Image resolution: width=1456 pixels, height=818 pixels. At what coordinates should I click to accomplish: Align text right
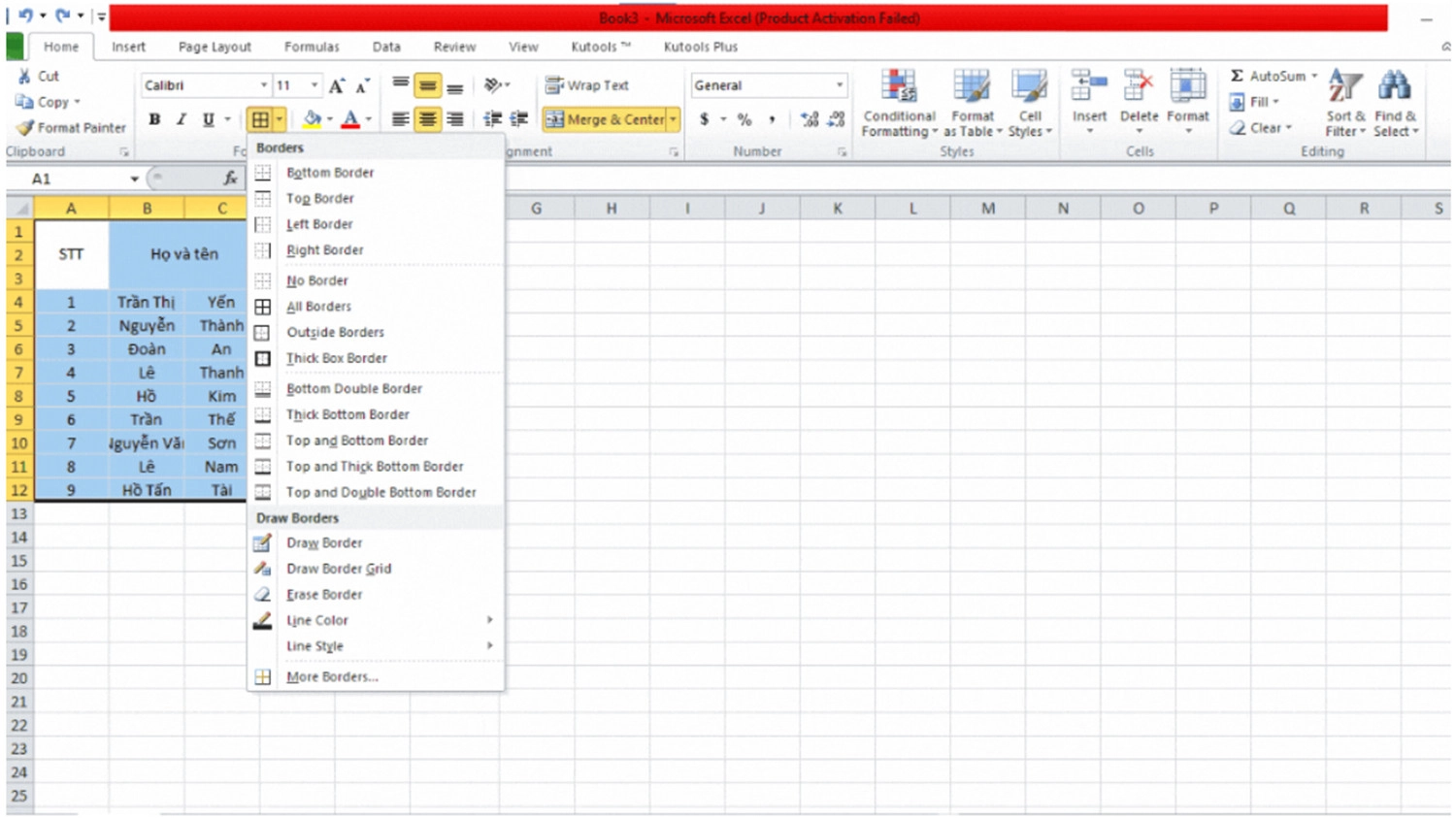click(x=454, y=119)
